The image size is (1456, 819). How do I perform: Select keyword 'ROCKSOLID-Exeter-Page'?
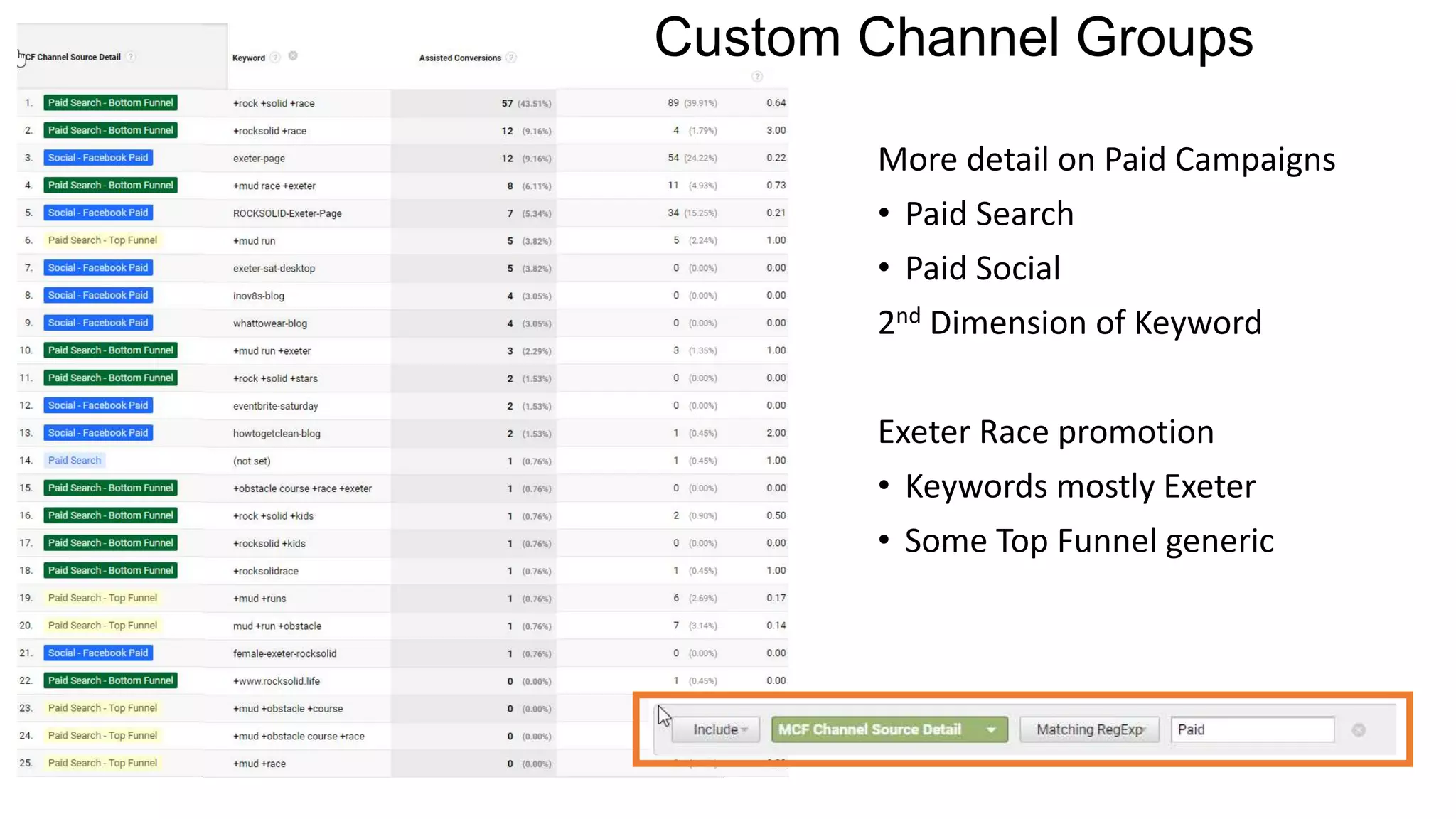coord(287,213)
